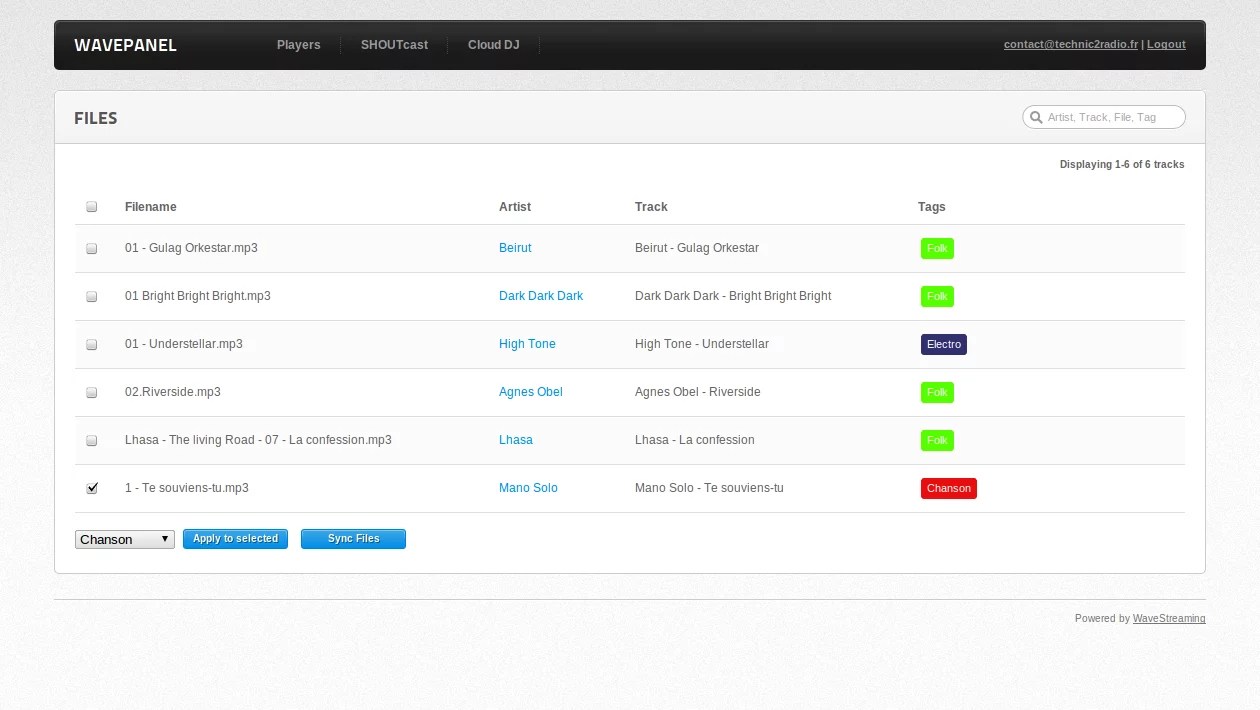Open the SHOUTcast menu
Image resolution: width=1260 pixels, height=710 pixels.
(394, 45)
